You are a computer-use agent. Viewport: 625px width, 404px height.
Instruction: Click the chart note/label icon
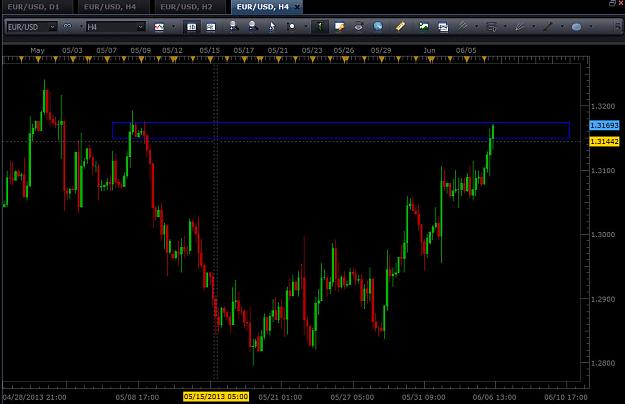(x=339, y=27)
